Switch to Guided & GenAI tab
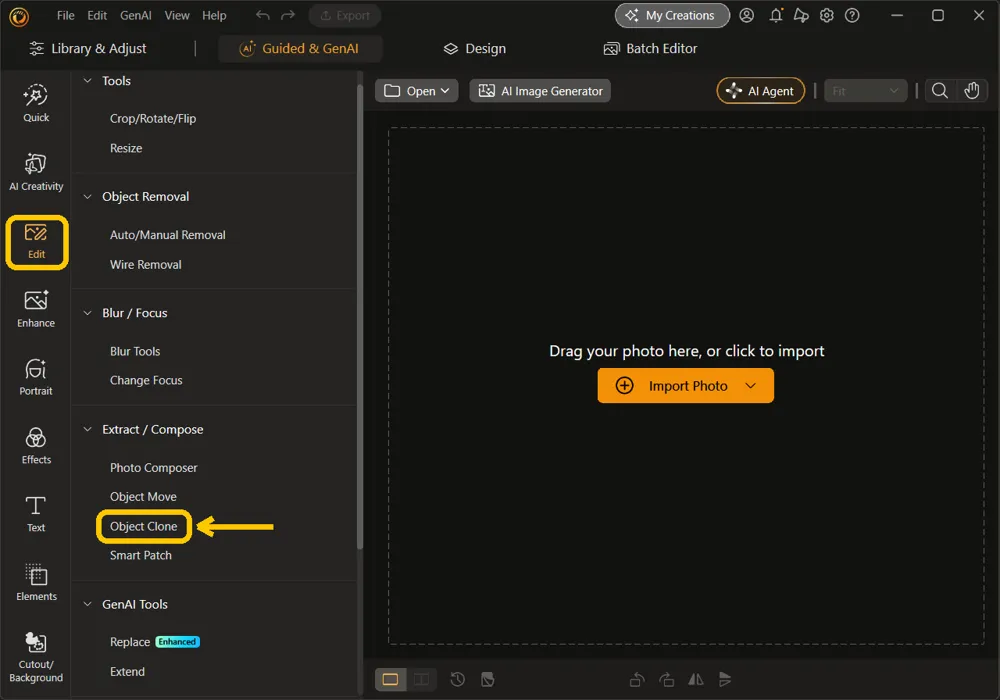The height and width of the screenshot is (700, 1000). pos(300,48)
